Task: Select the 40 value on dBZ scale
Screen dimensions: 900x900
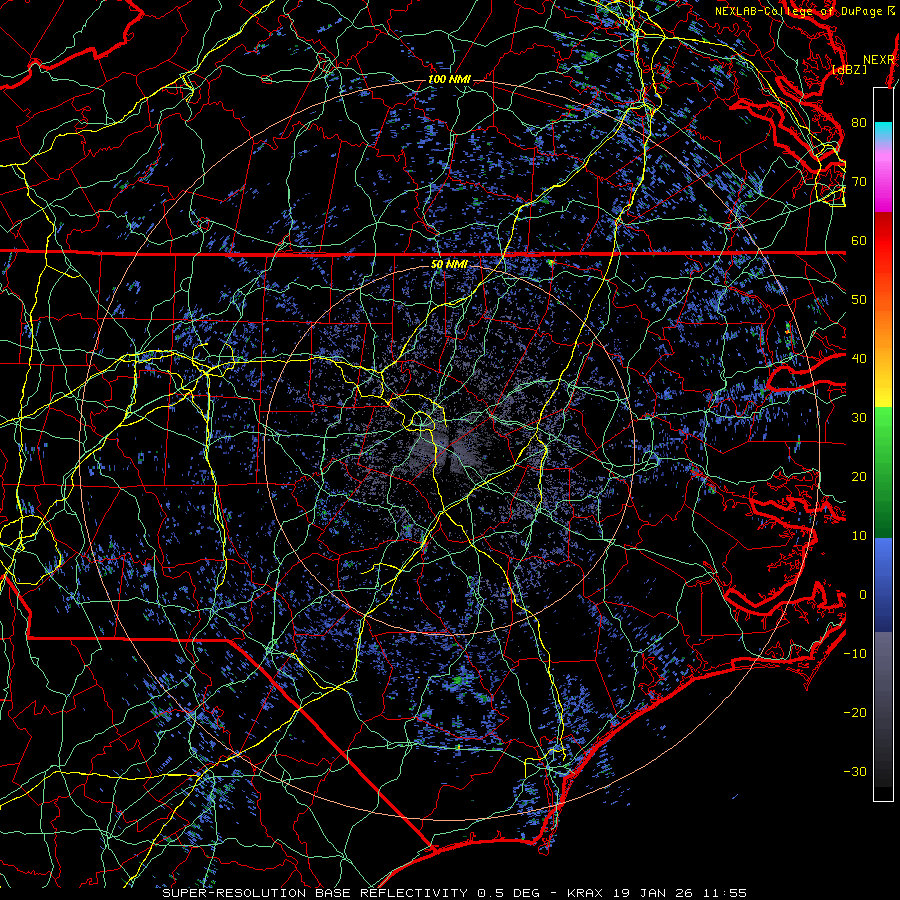Action: [x=859, y=359]
